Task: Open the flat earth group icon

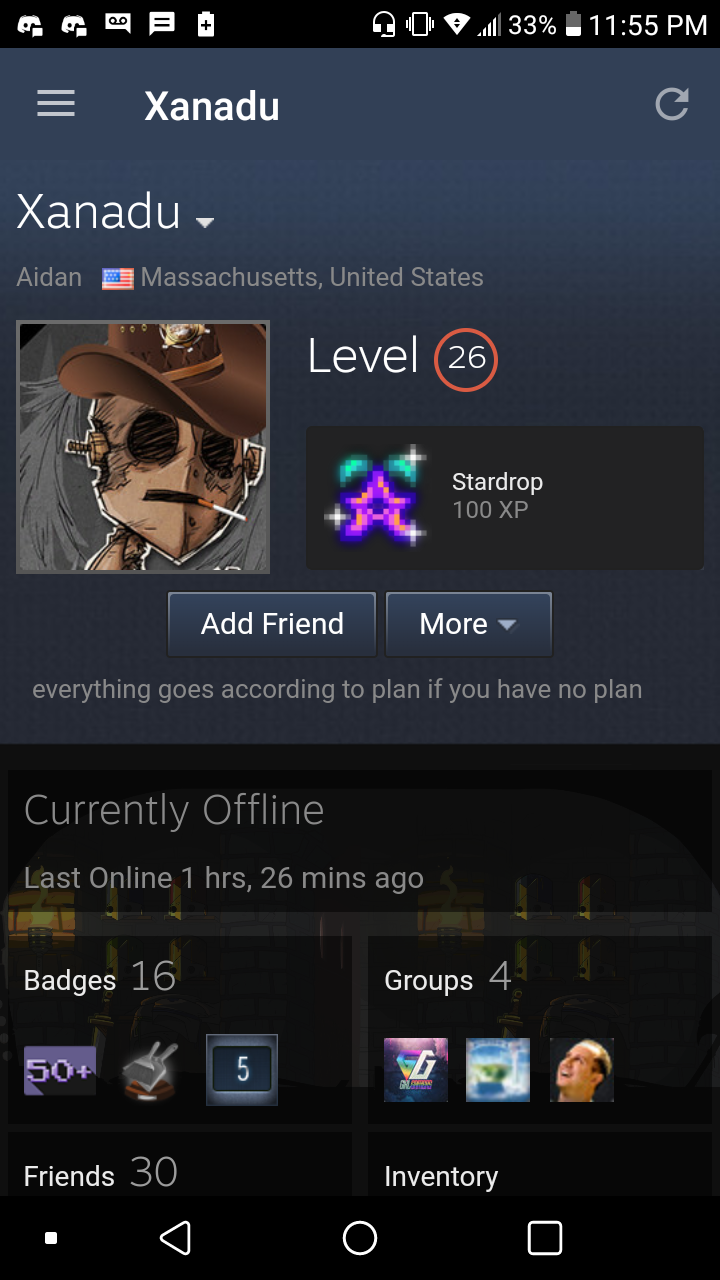Action: coord(498,1070)
